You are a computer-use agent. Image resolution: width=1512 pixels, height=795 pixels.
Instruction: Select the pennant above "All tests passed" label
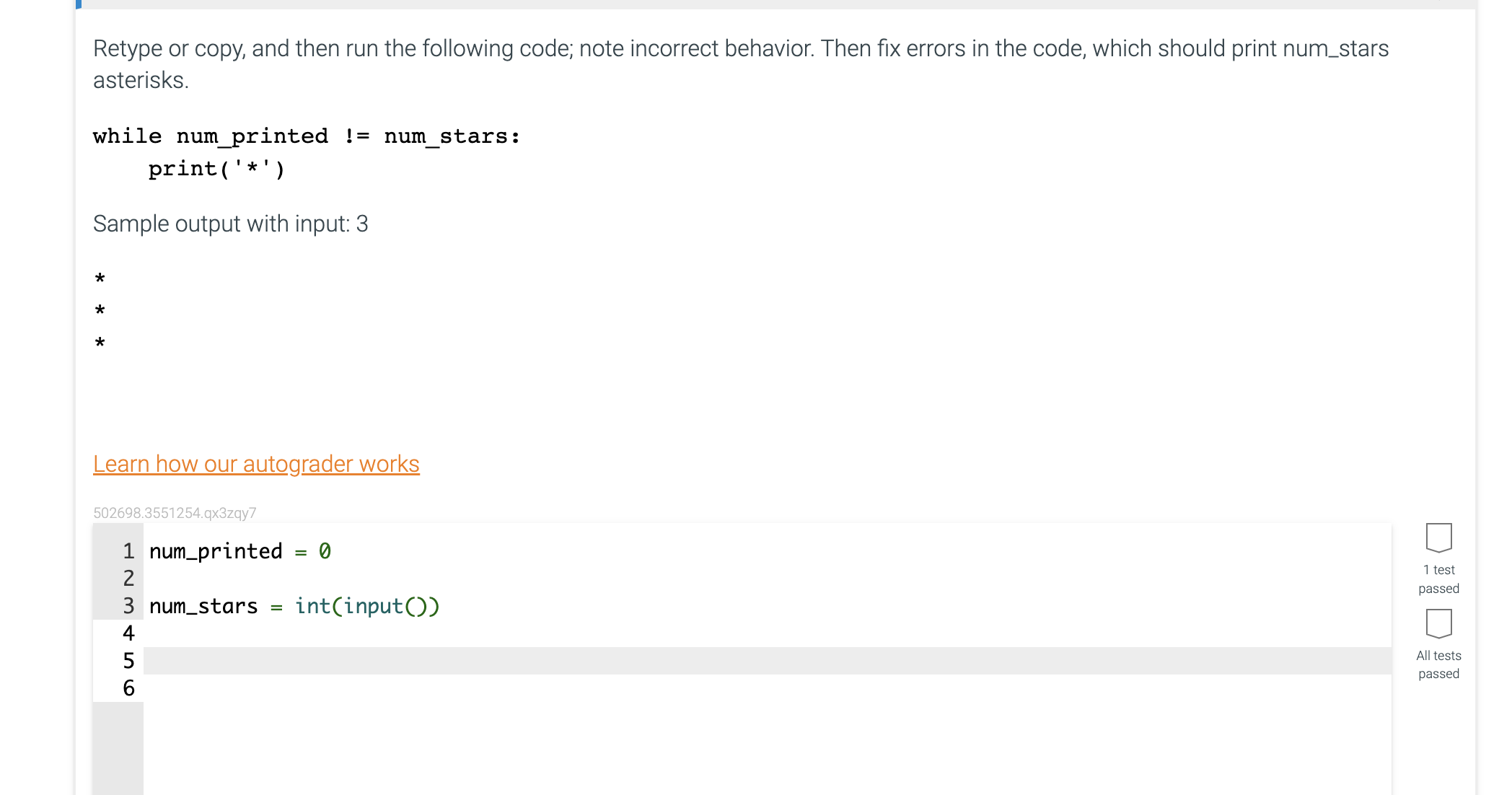click(x=1439, y=623)
